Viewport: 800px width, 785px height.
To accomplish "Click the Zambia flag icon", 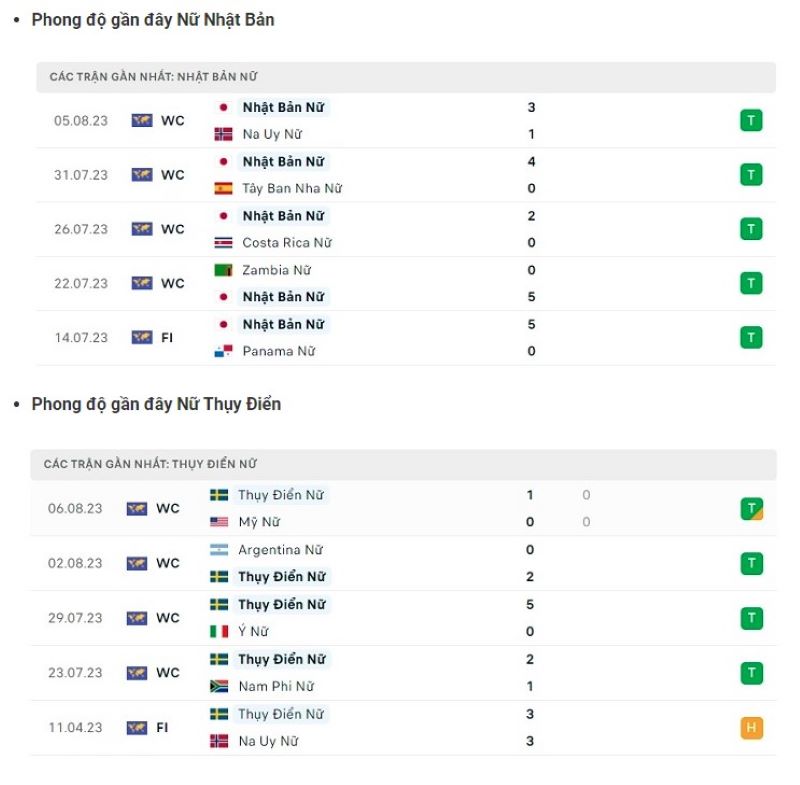I will click(x=223, y=270).
